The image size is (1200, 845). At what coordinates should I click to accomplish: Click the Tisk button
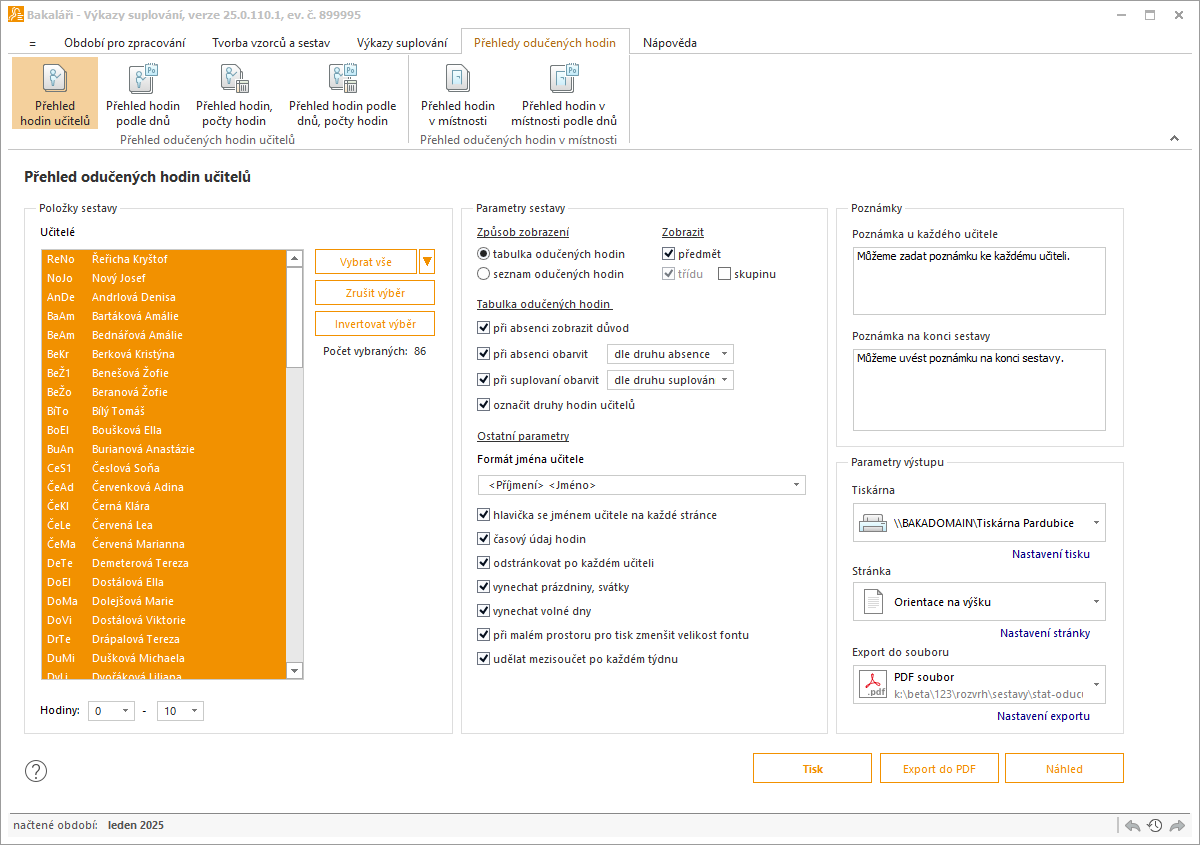tap(812, 769)
